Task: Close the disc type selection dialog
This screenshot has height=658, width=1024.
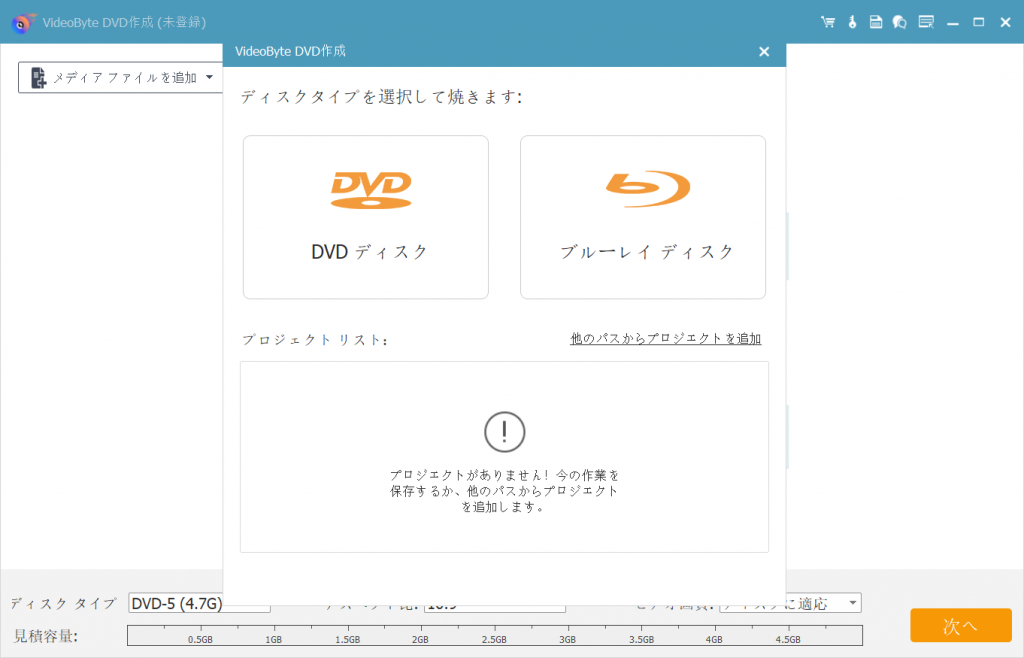Action: 764,51
